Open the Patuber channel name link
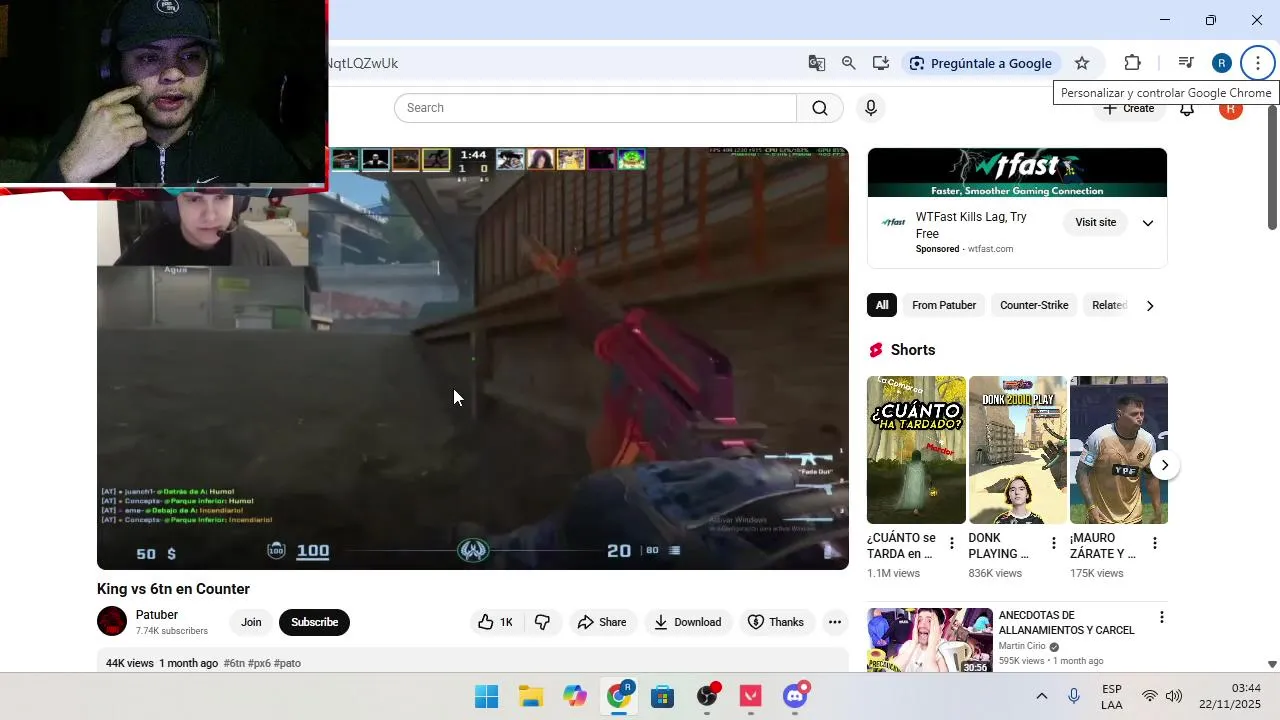Screen dimensions: 1280x720 point(157,615)
